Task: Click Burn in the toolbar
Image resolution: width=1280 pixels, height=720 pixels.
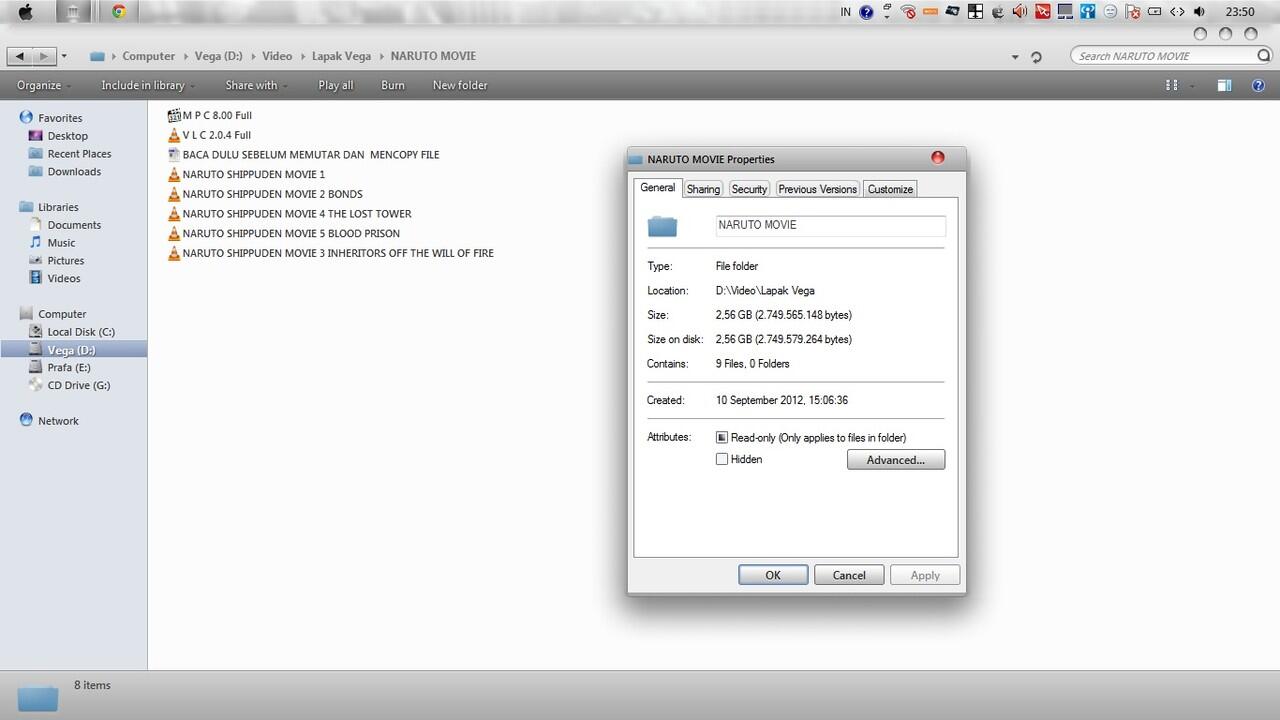Action: click(x=393, y=85)
